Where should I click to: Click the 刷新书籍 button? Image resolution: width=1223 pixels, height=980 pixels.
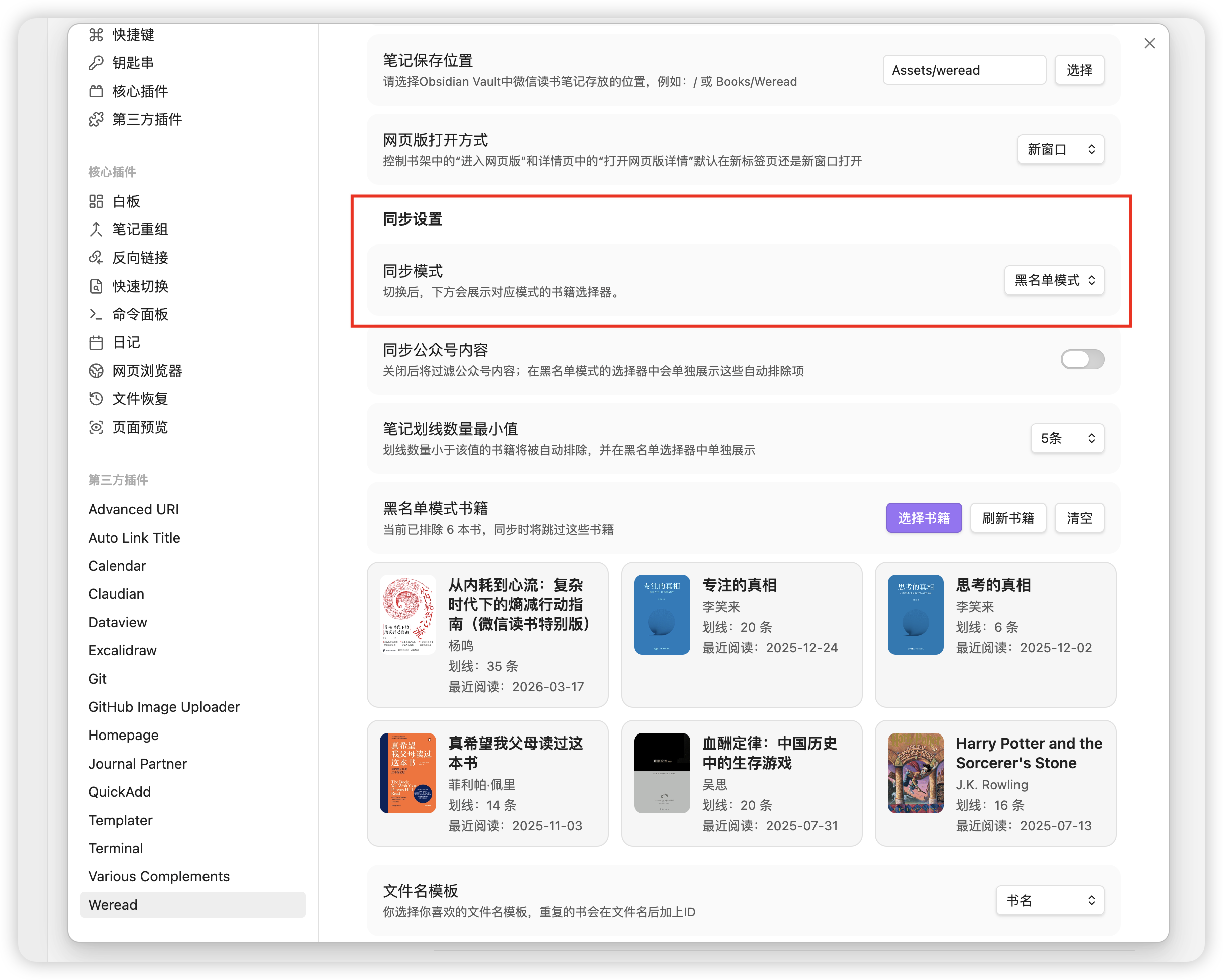tap(1007, 518)
